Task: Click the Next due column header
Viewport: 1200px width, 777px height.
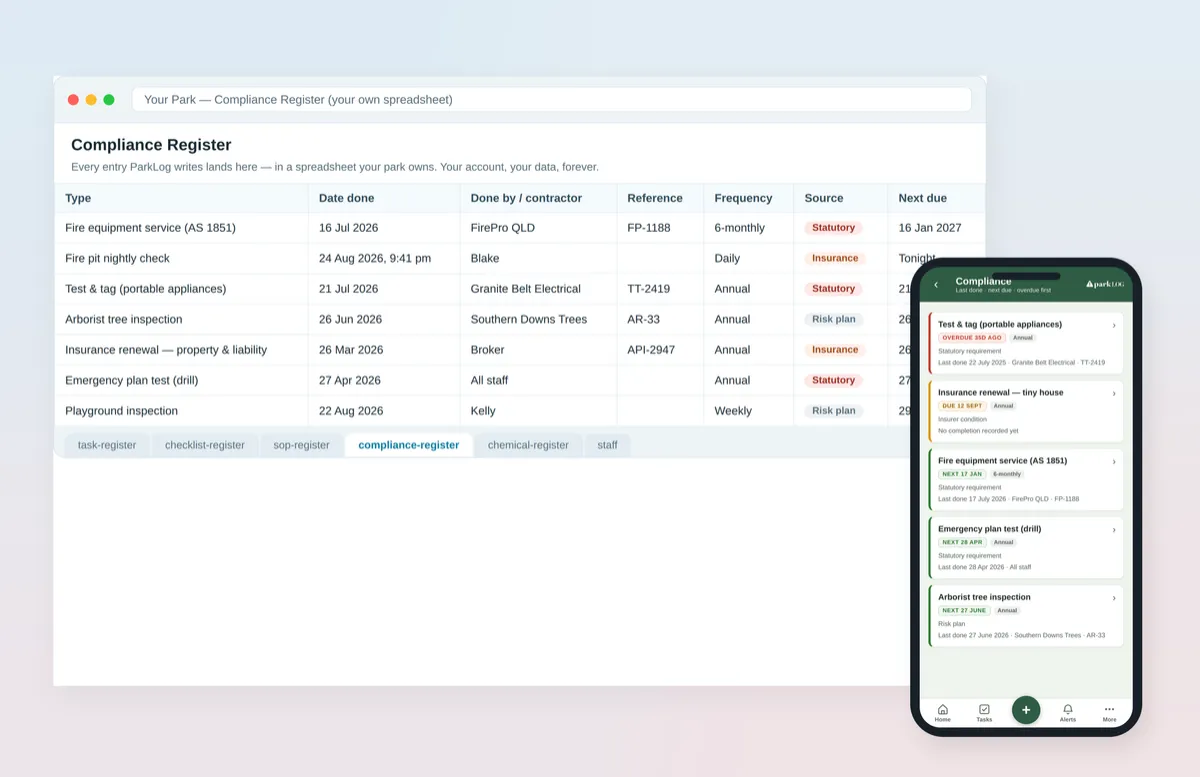Action: (x=936, y=198)
